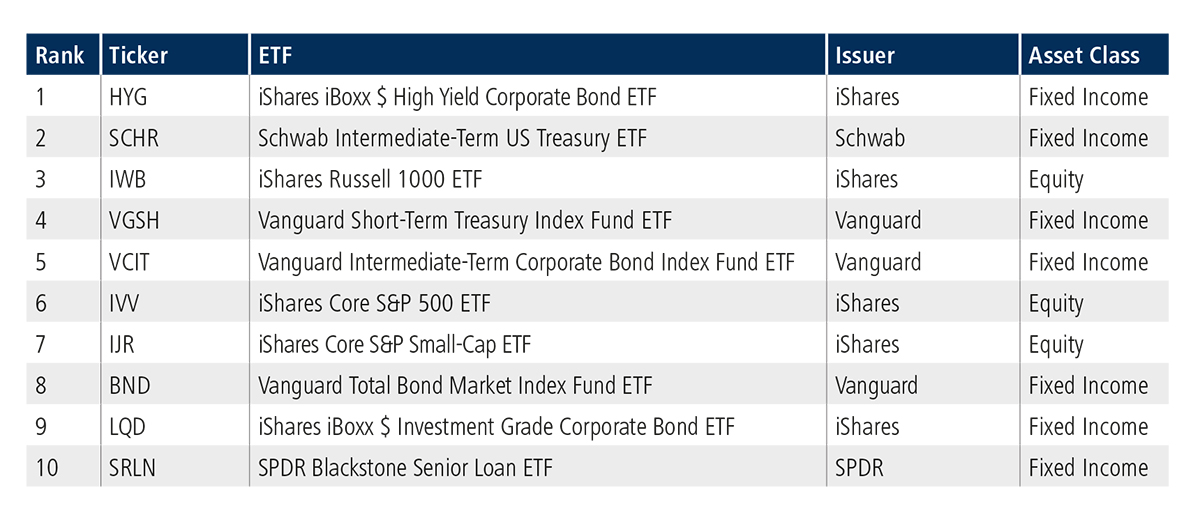Screen dimensions: 1200x520
Task: Click Vanguard Intermediate-Term Corporate Bond Index Fund ETF
Action: click(x=526, y=262)
